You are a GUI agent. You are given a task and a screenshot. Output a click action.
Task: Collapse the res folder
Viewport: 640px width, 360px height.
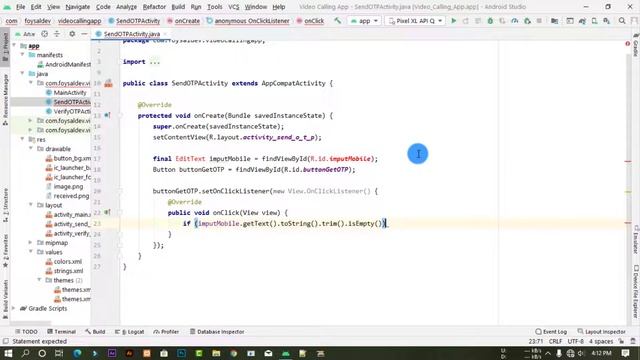[x=23, y=139]
